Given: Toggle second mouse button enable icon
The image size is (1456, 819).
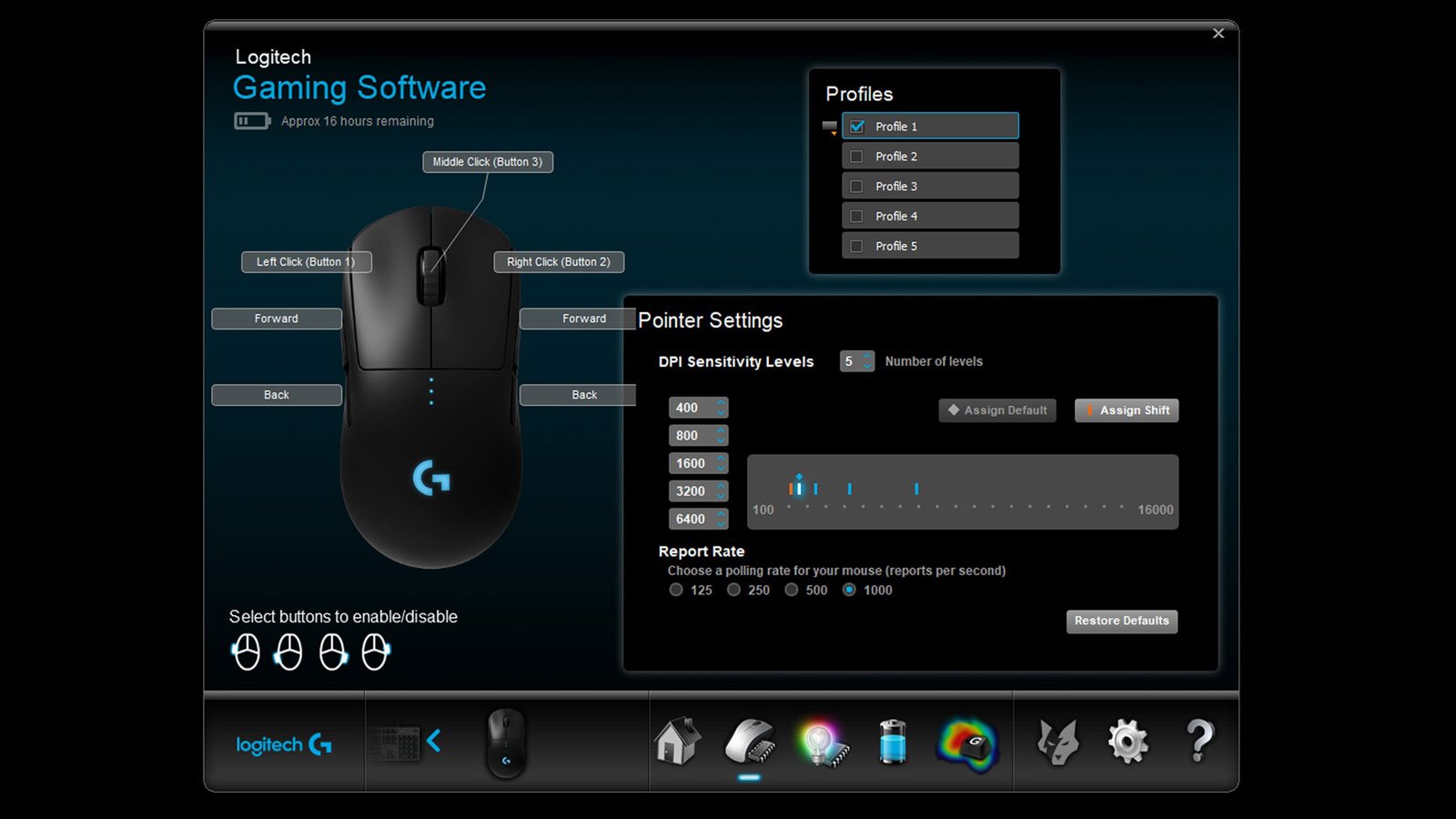Looking at the screenshot, I should [288, 652].
